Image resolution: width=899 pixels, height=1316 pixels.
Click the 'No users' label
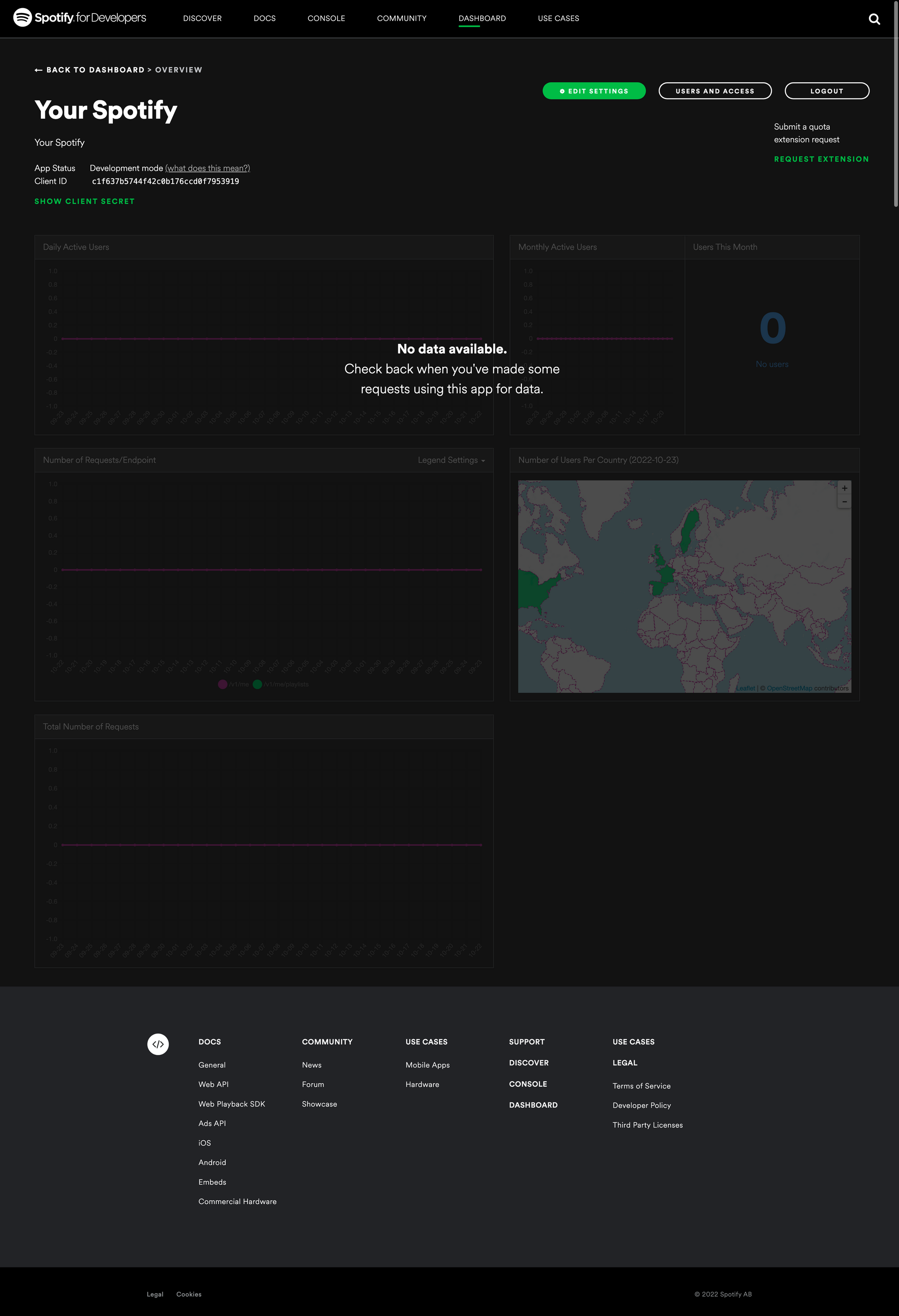tap(772, 364)
